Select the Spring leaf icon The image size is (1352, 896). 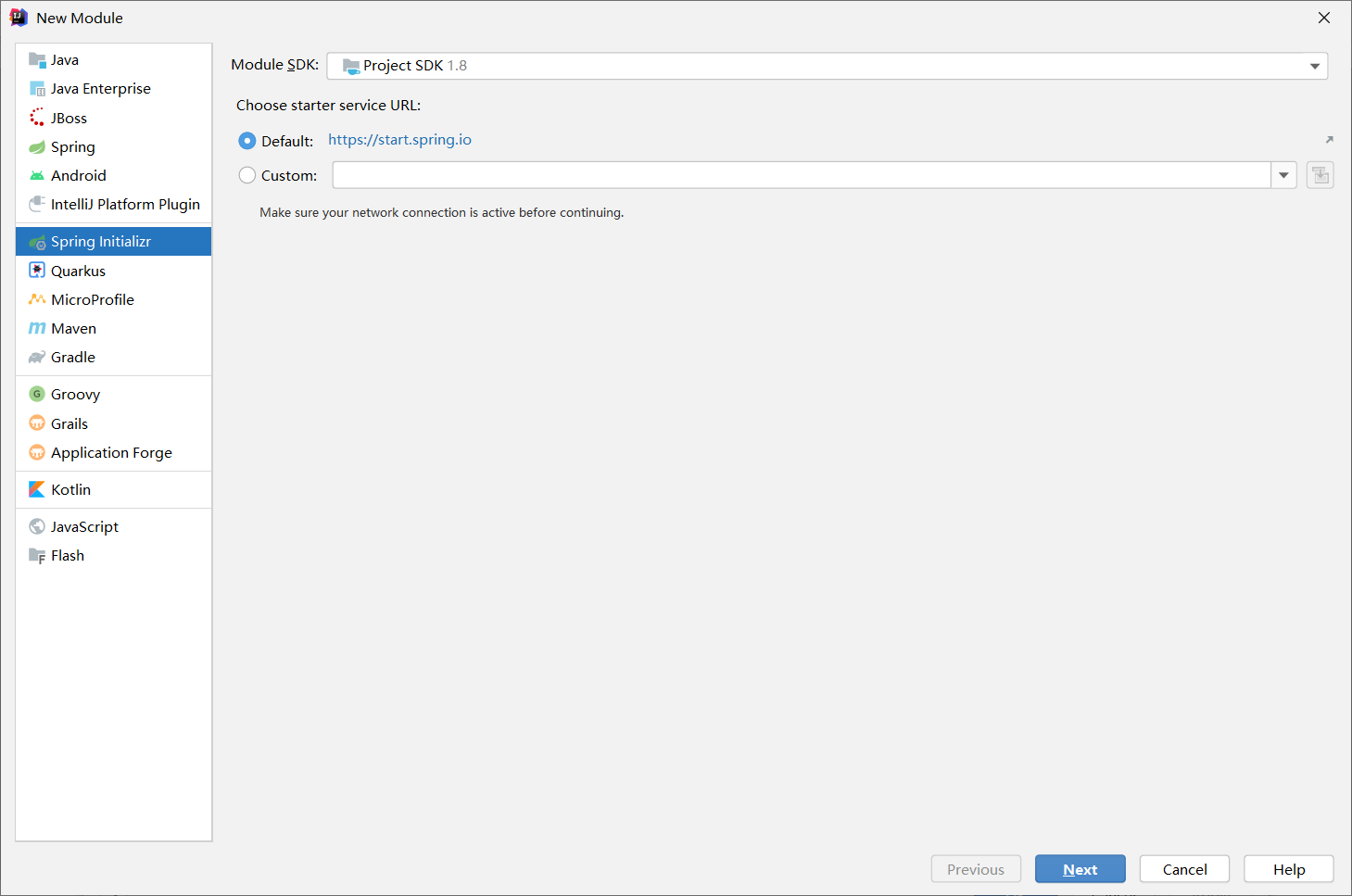(x=37, y=147)
